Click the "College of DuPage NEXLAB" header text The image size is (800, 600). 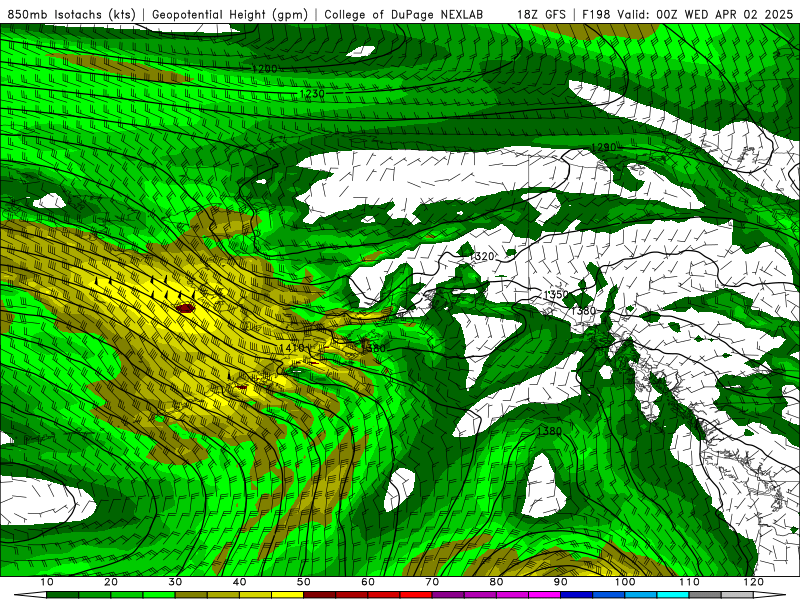pyautogui.click(x=403, y=14)
